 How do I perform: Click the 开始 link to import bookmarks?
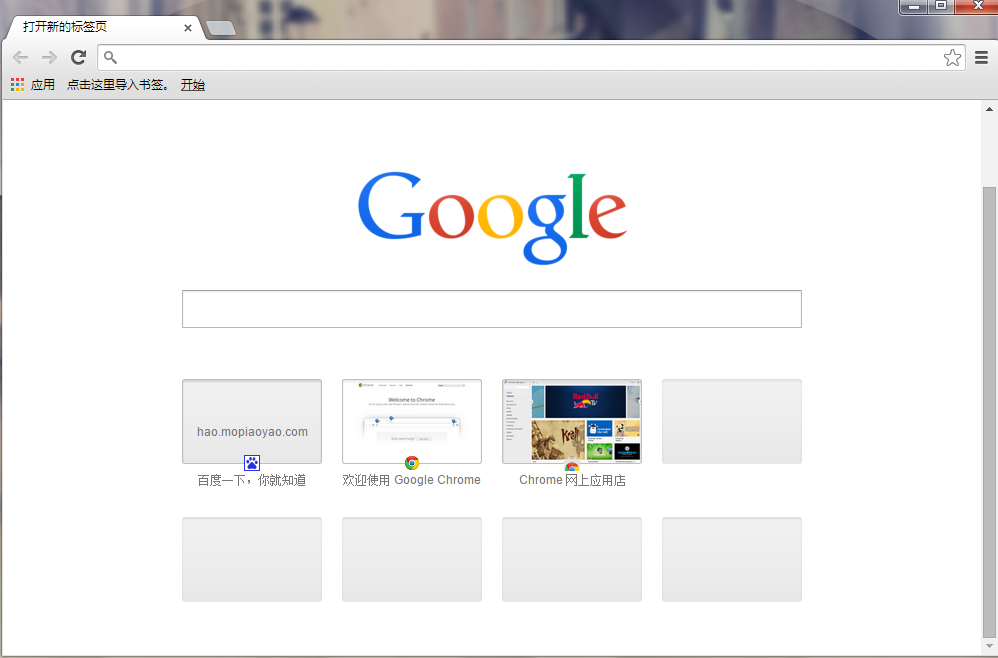(x=192, y=85)
